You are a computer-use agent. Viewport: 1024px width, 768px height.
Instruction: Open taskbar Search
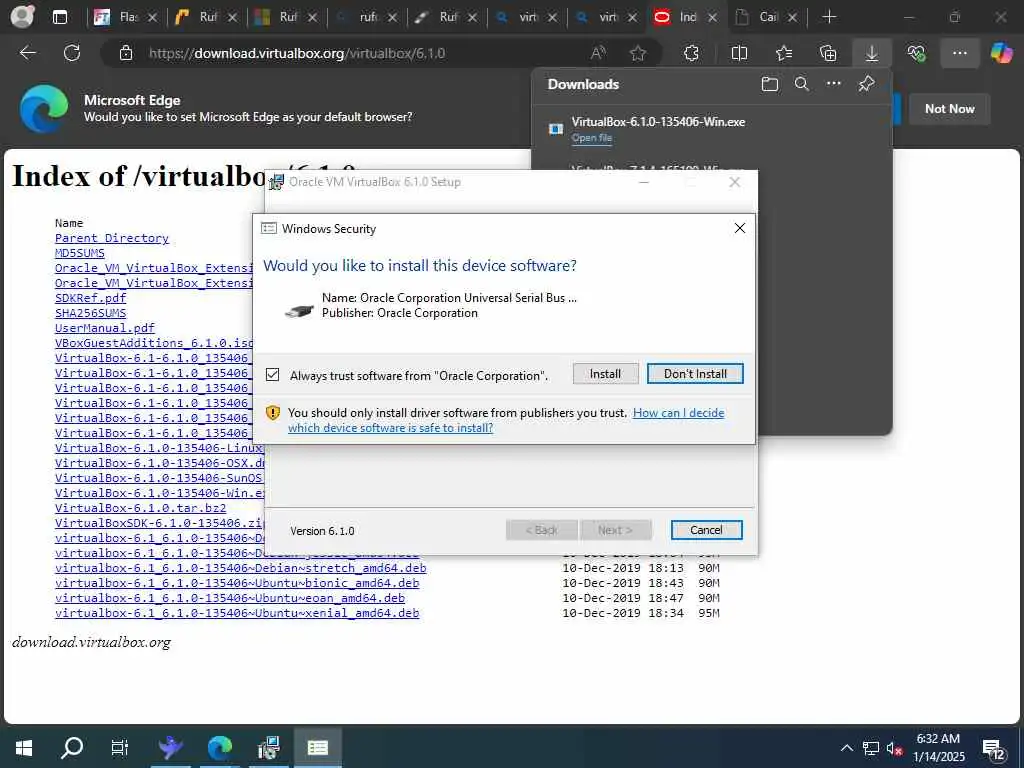point(71,748)
